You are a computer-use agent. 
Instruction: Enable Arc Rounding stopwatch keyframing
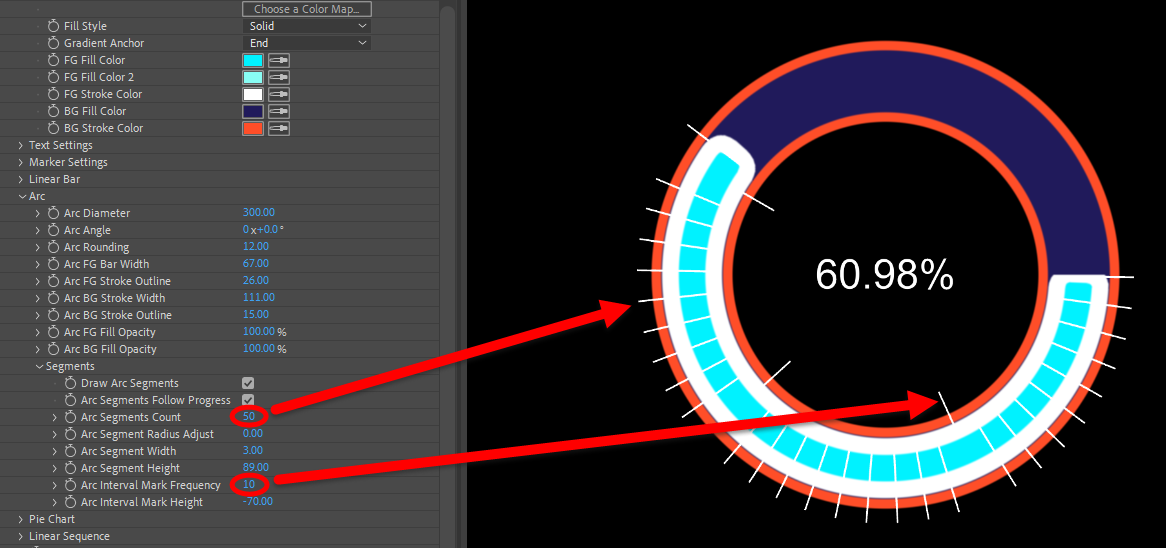[x=54, y=247]
